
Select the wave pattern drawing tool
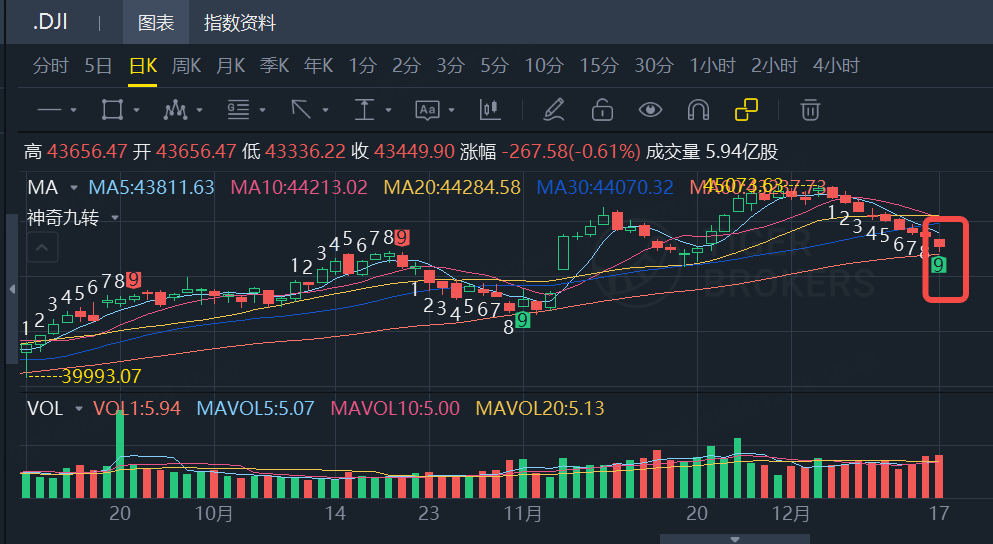click(175, 110)
